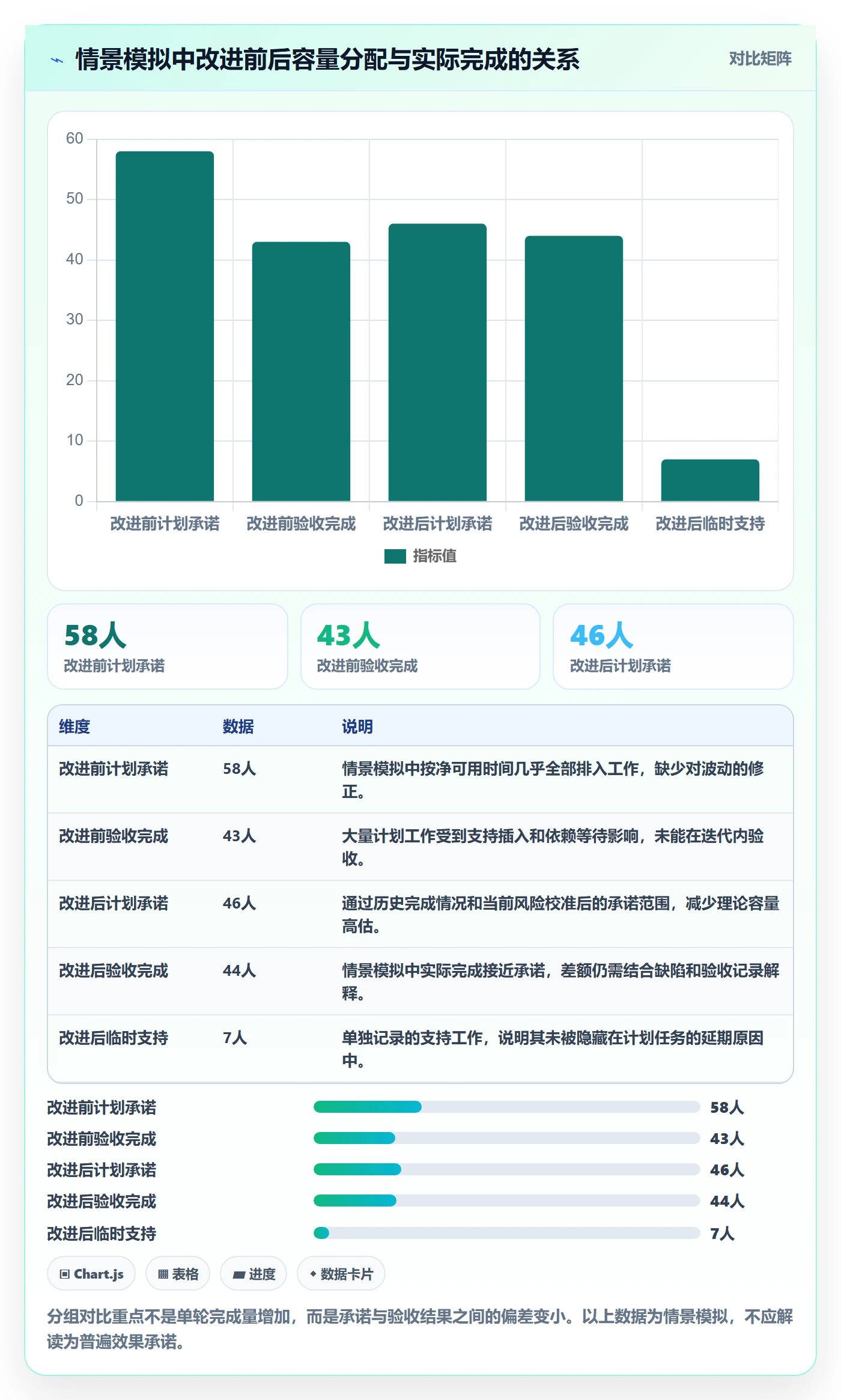Image resolution: width=841 pixels, height=1400 pixels.
Task: Select 改进后计划承诺 in the table's first column
Action: (114, 903)
